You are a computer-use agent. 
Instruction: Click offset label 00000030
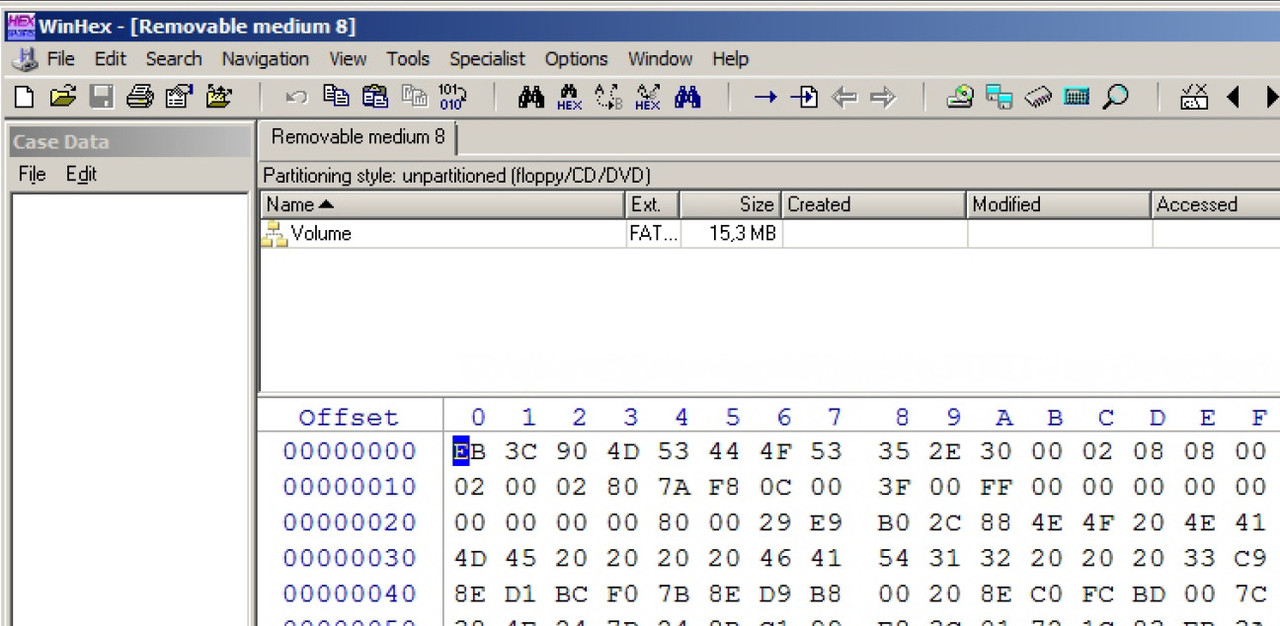(349, 558)
